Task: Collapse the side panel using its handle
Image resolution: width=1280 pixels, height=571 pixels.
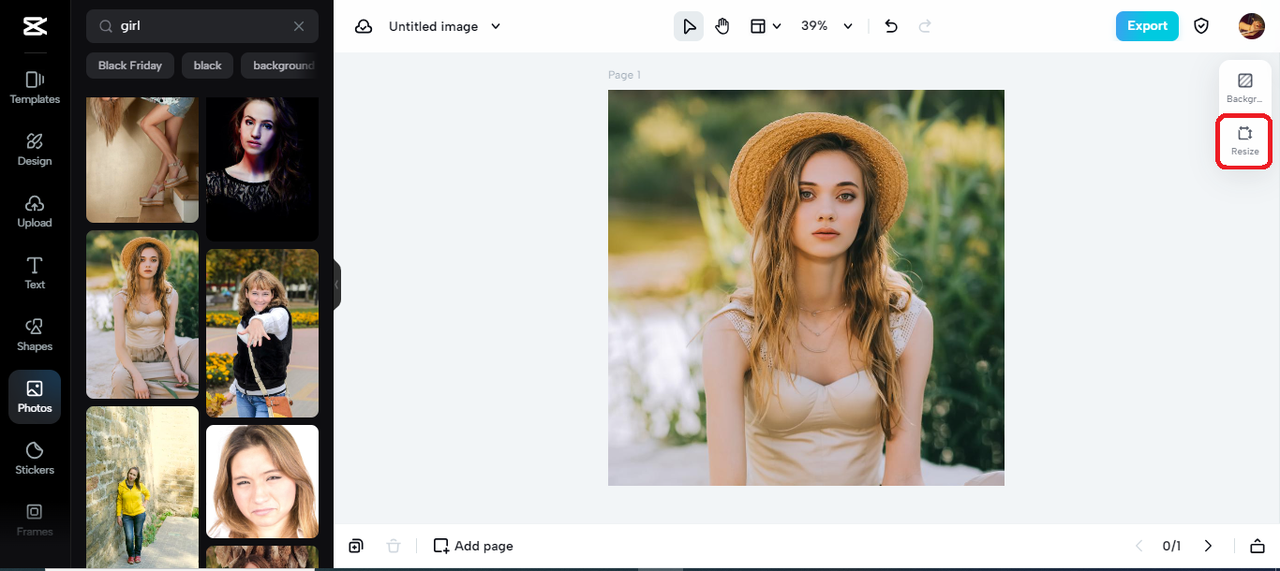Action: [x=337, y=285]
